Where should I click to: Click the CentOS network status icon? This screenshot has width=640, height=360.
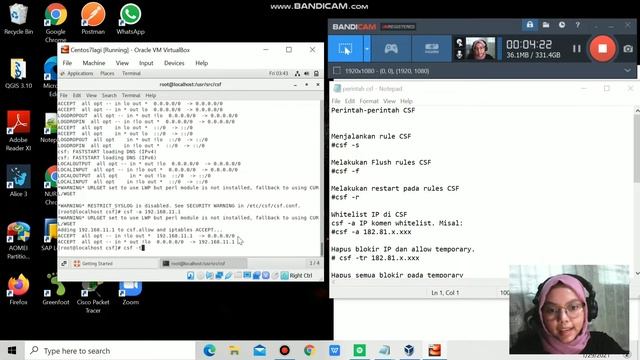[297, 73]
